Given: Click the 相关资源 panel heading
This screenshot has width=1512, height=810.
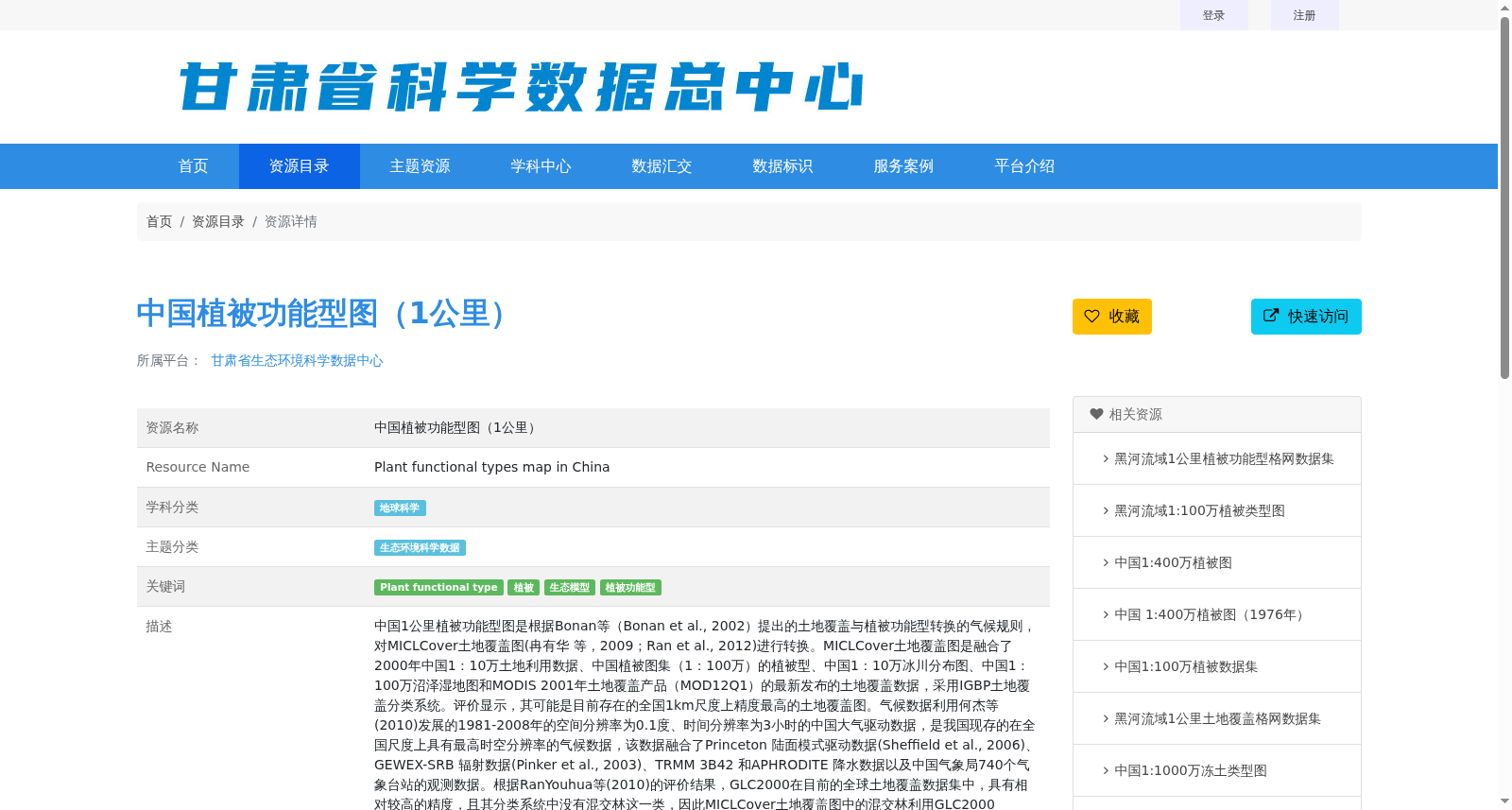Looking at the screenshot, I should pyautogui.click(x=1135, y=414).
